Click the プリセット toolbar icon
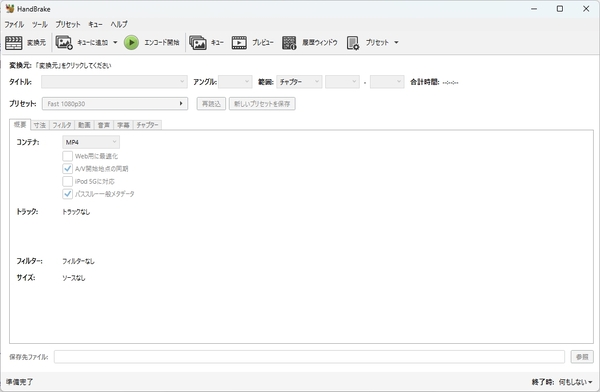Viewport: 600px width, 392px height. pyautogui.click(x=353, y=42)
